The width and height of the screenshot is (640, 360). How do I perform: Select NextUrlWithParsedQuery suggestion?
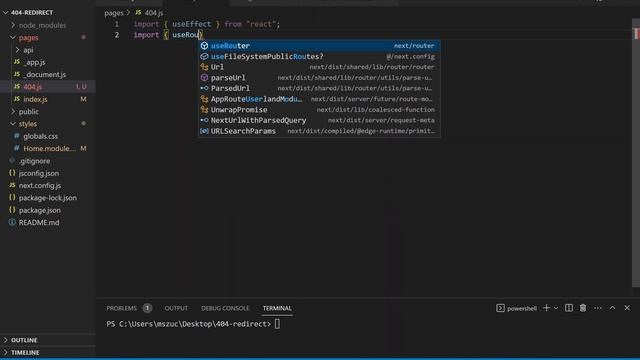(319, 120)
